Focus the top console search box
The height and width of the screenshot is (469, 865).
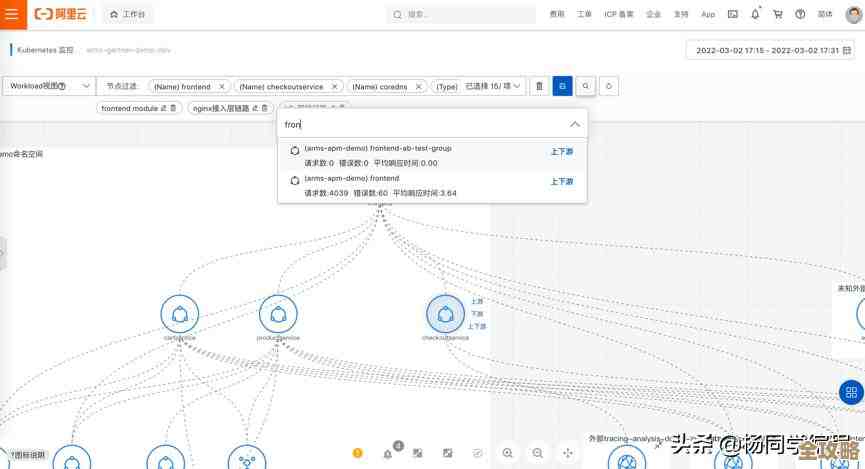click(461, 14)
